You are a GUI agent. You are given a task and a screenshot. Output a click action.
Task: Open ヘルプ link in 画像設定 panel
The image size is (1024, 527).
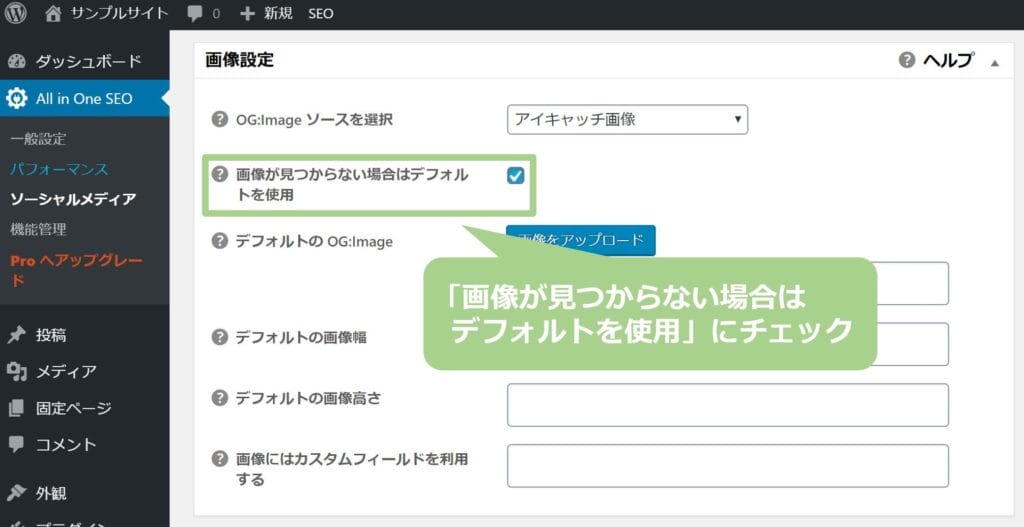(948, 61)
